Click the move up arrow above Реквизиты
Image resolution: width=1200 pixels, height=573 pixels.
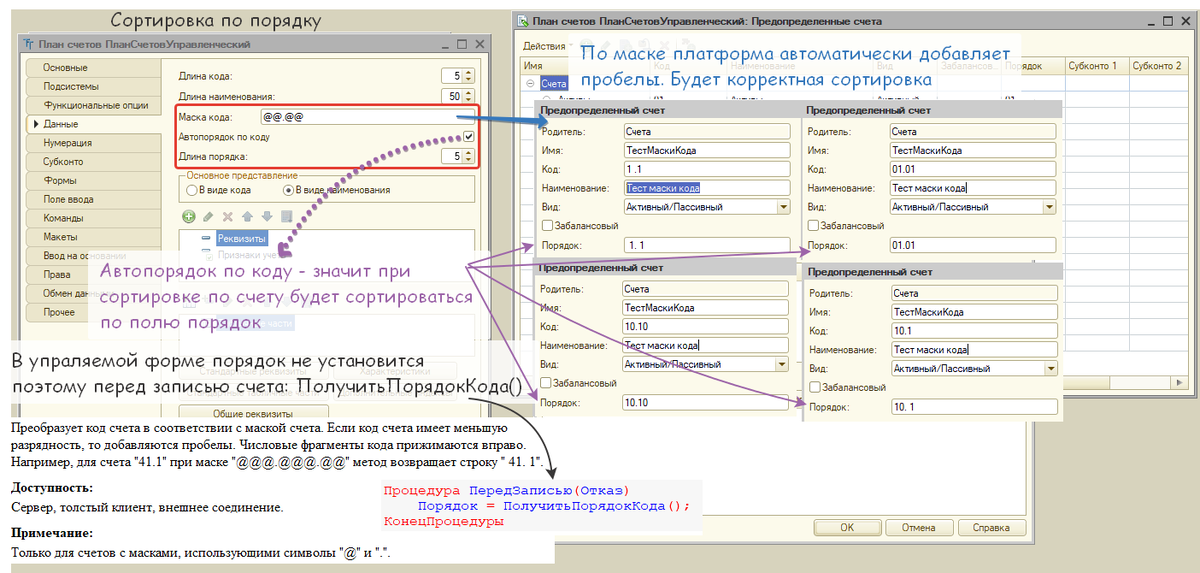[x=247, y=216]
